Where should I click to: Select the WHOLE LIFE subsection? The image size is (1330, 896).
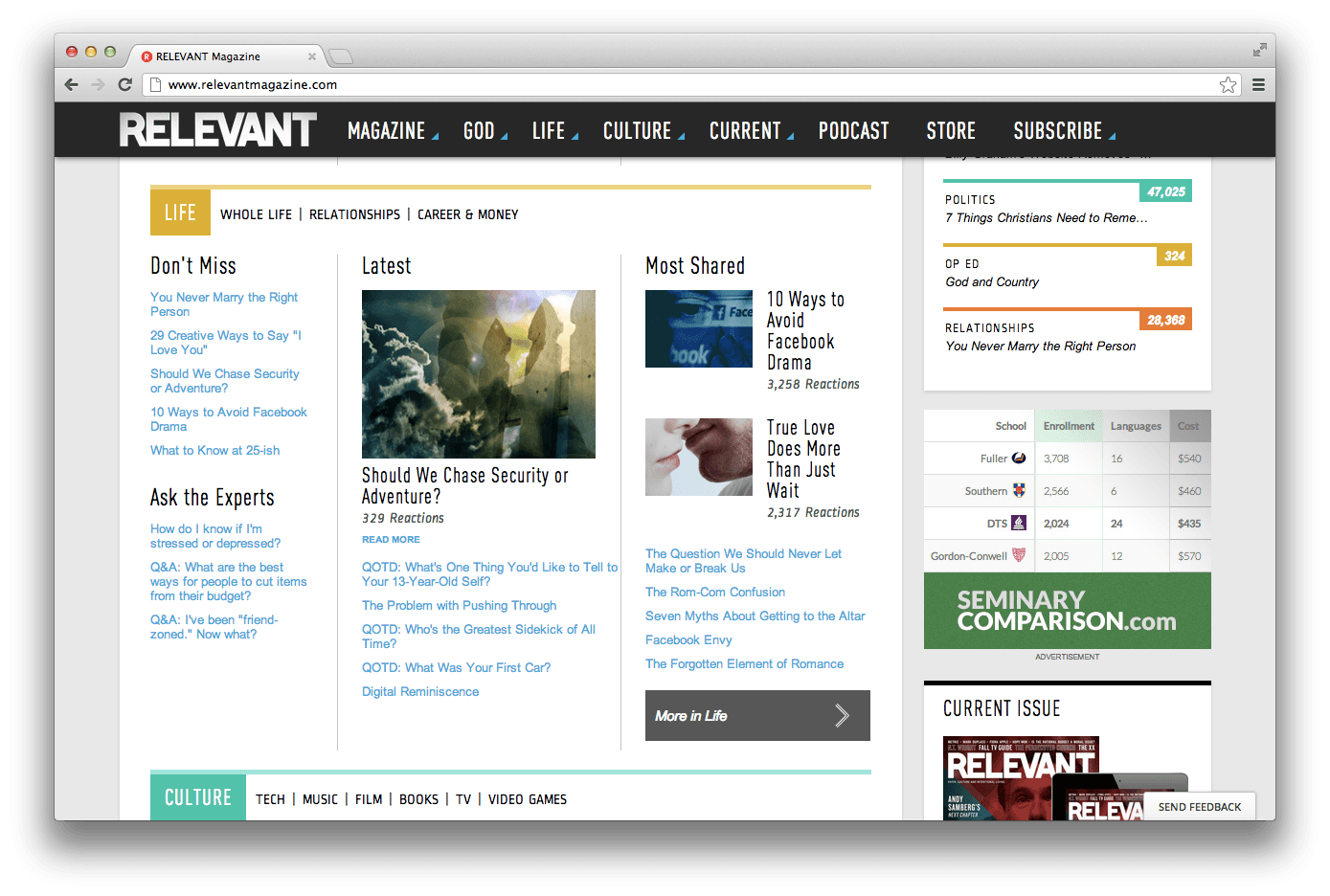[x=256, y=214]
